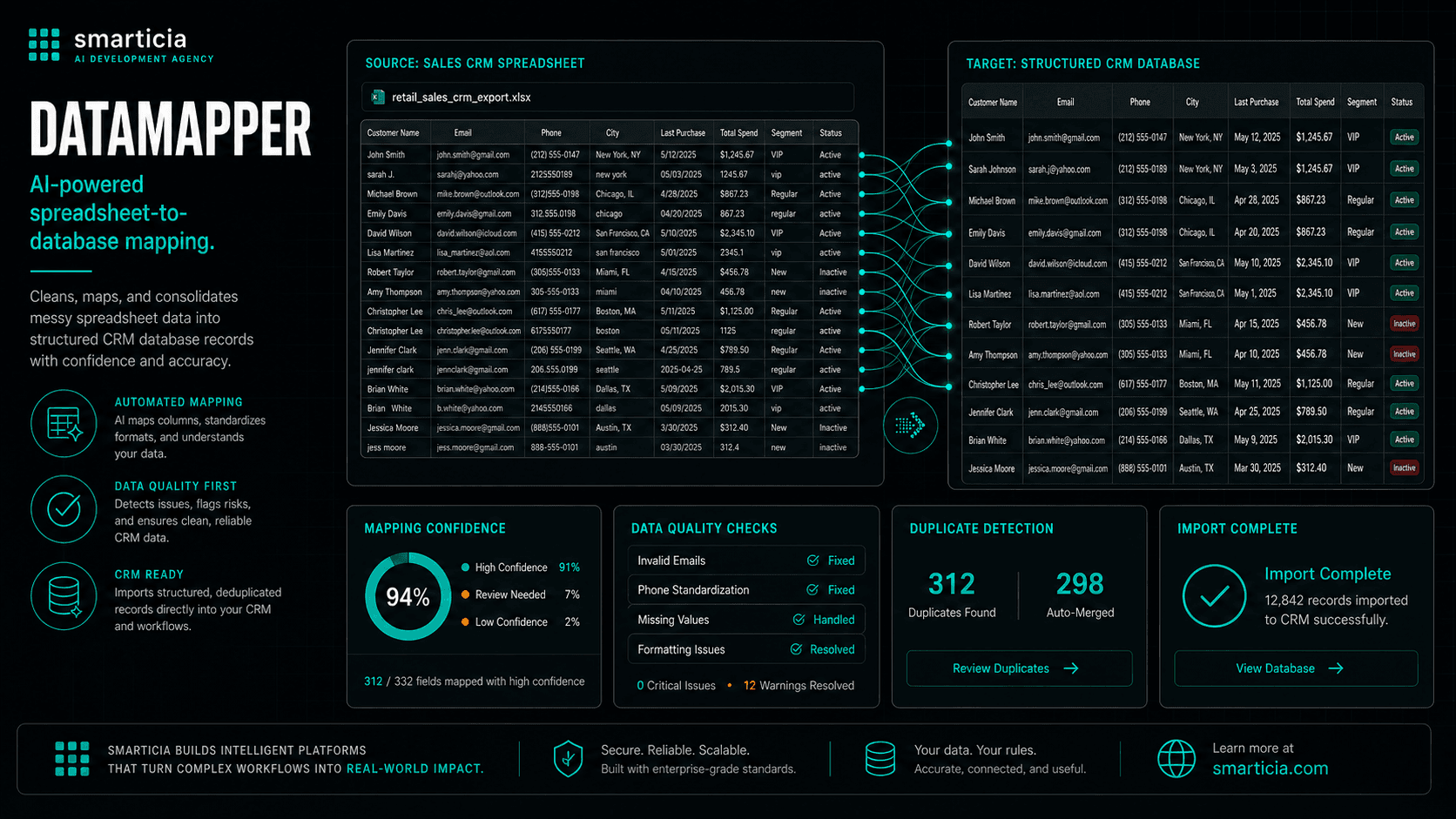Open the Review Duplicates button
The image size is (1456, 819).
click(x=1019, y=668)
